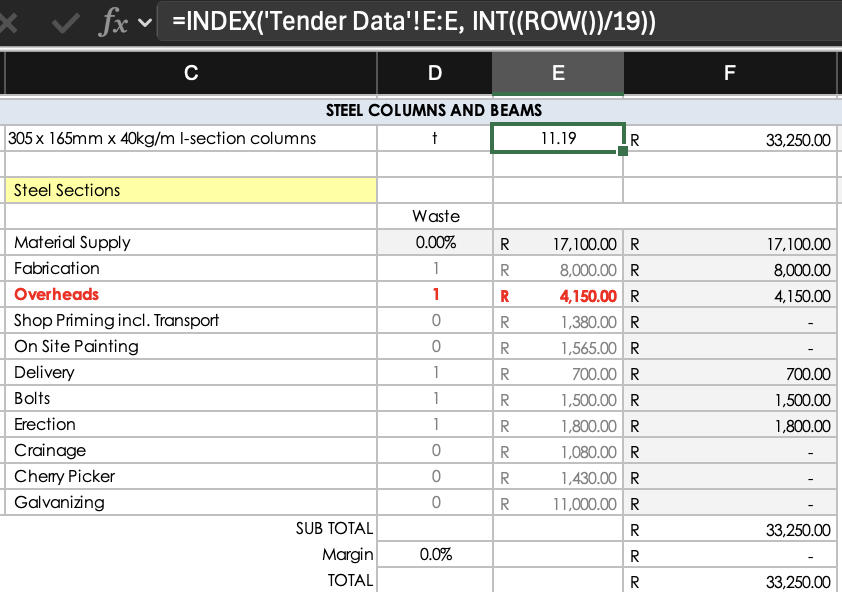This screenshot has height=592, width=842.
Task: Select the yellow Steel Sections cell
Action: (190, 189)
